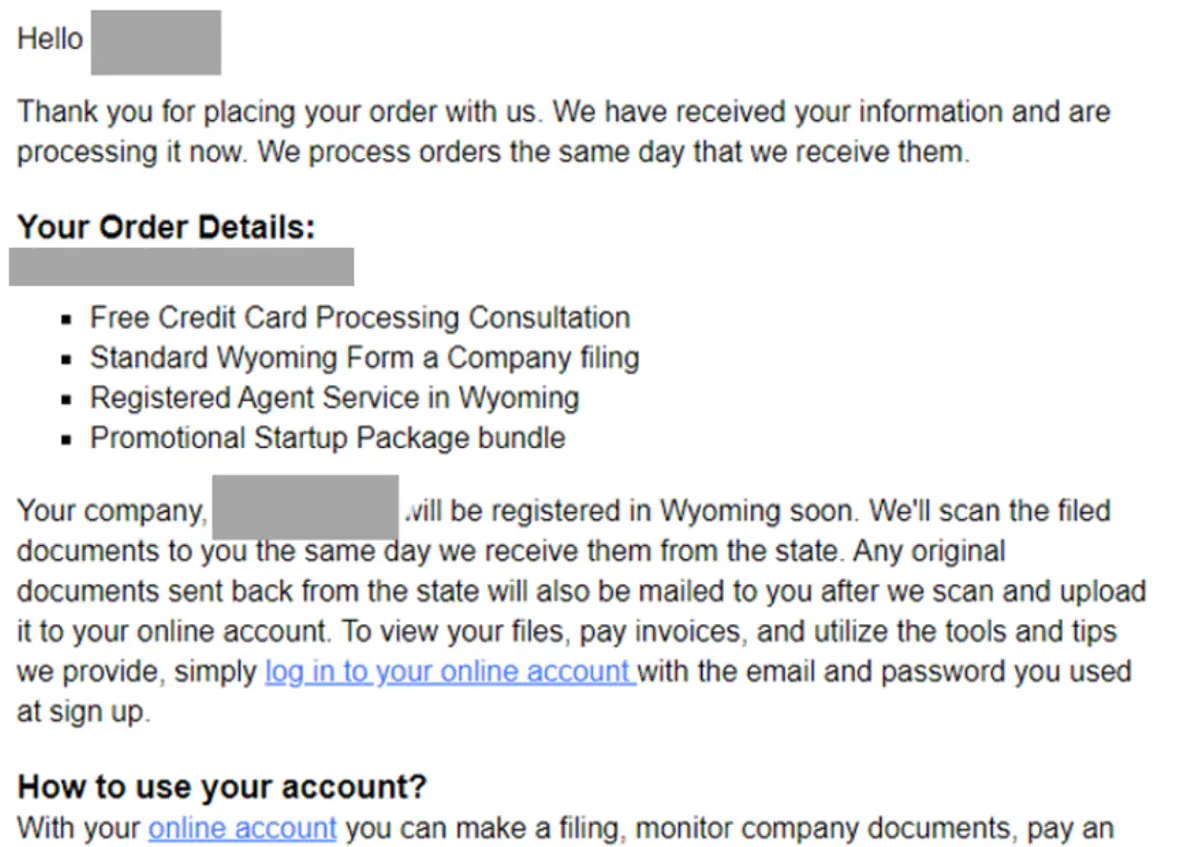Select the "Free Credit Card Processing Consultation" item
Viewport: 1200px width, 847px height.
click(360, 318)
